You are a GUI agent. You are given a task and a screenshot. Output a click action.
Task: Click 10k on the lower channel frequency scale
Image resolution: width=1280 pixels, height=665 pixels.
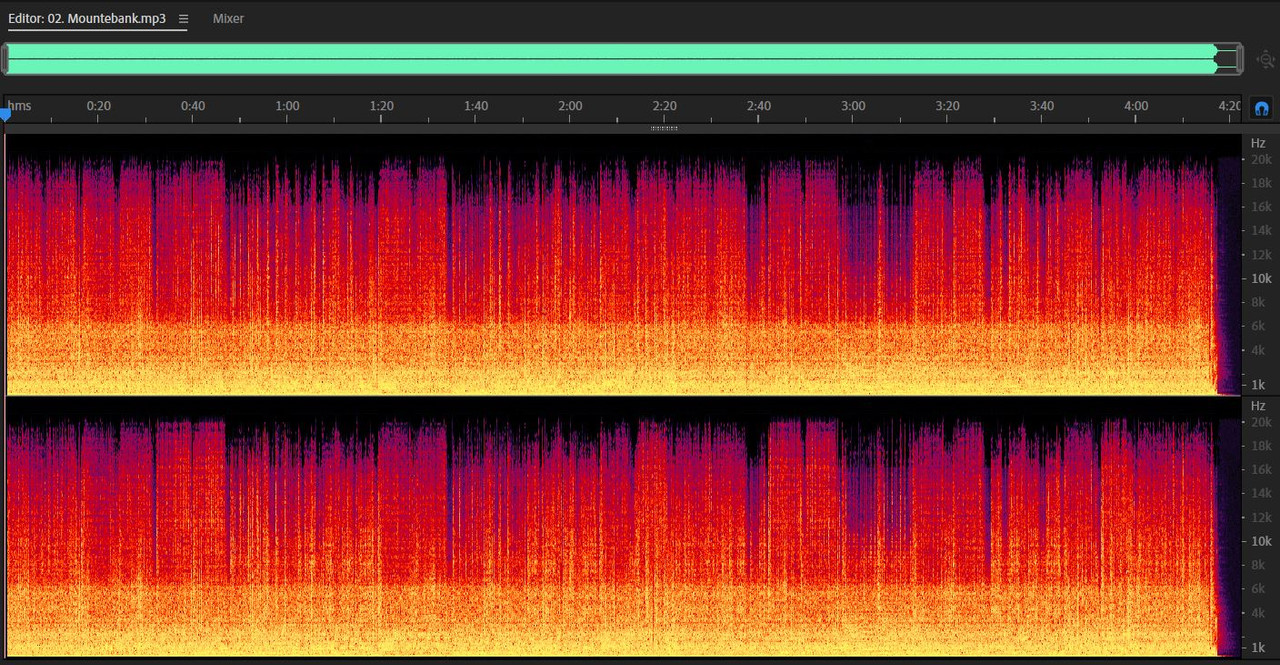coord(1261,541)
